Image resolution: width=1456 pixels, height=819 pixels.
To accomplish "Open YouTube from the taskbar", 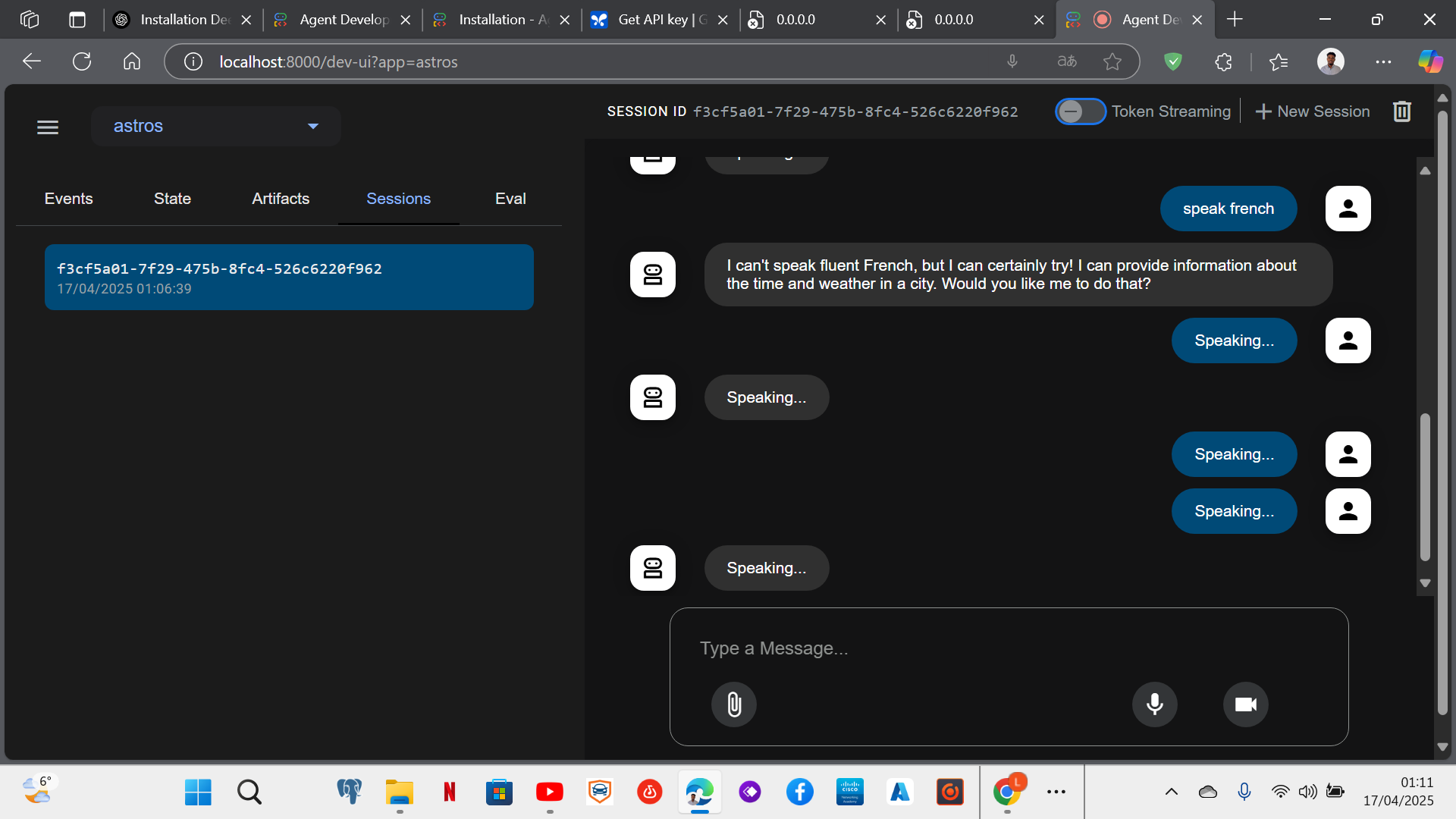I will pyautogui.click(x=549, y=792).
